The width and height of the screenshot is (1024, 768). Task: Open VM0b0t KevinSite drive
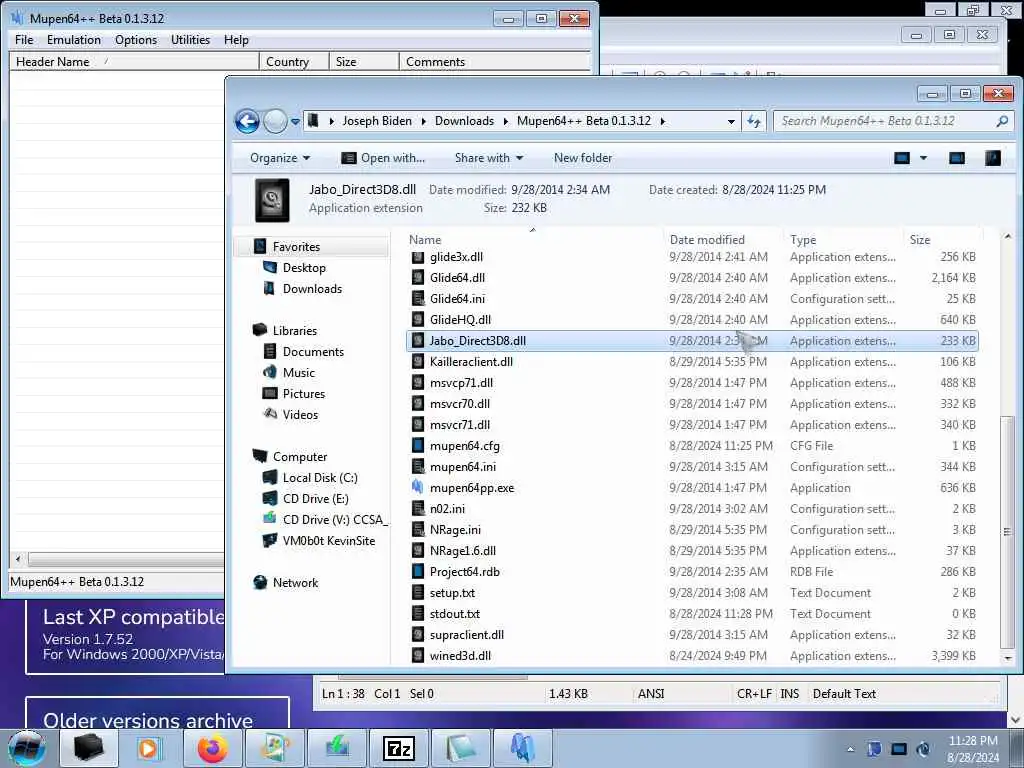[x=328, y=541]
